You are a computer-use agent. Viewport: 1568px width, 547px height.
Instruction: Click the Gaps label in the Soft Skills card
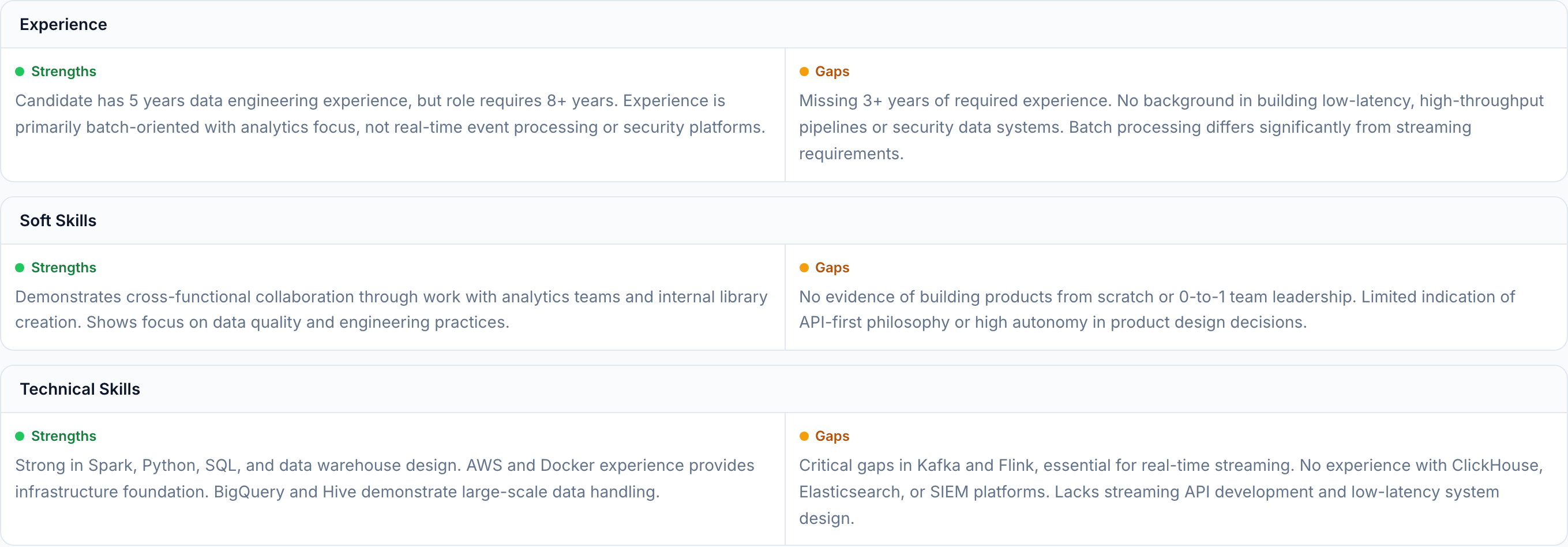831,268
